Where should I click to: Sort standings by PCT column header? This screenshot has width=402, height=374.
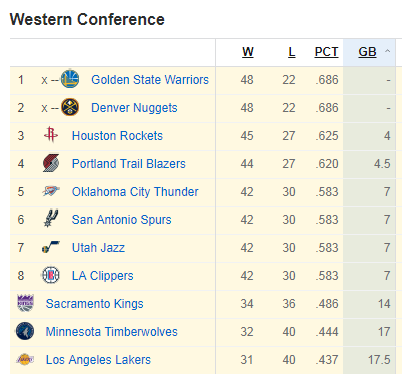(x=326, y=52)
